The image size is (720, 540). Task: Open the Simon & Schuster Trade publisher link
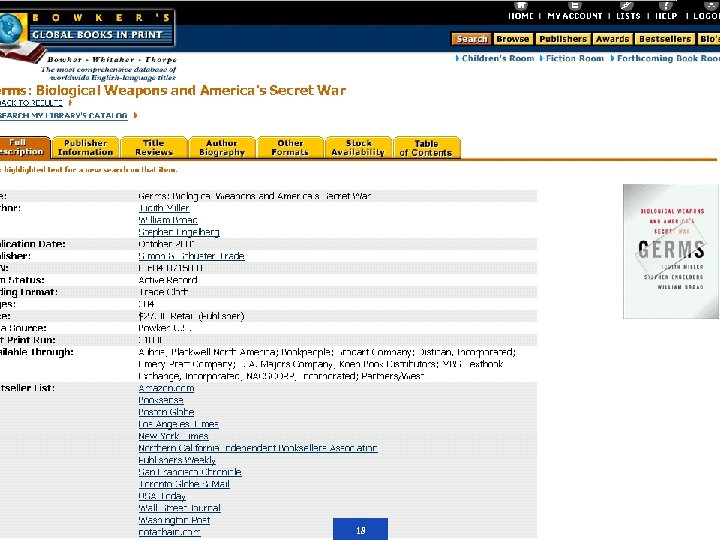[x=191, y=256]
